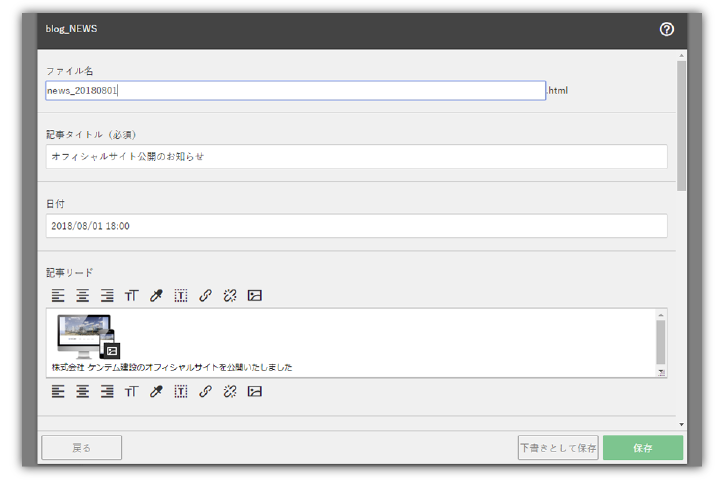720x480 pixels.
Task: Align left in upper lead toolbar
Action: tap(58, 295)
